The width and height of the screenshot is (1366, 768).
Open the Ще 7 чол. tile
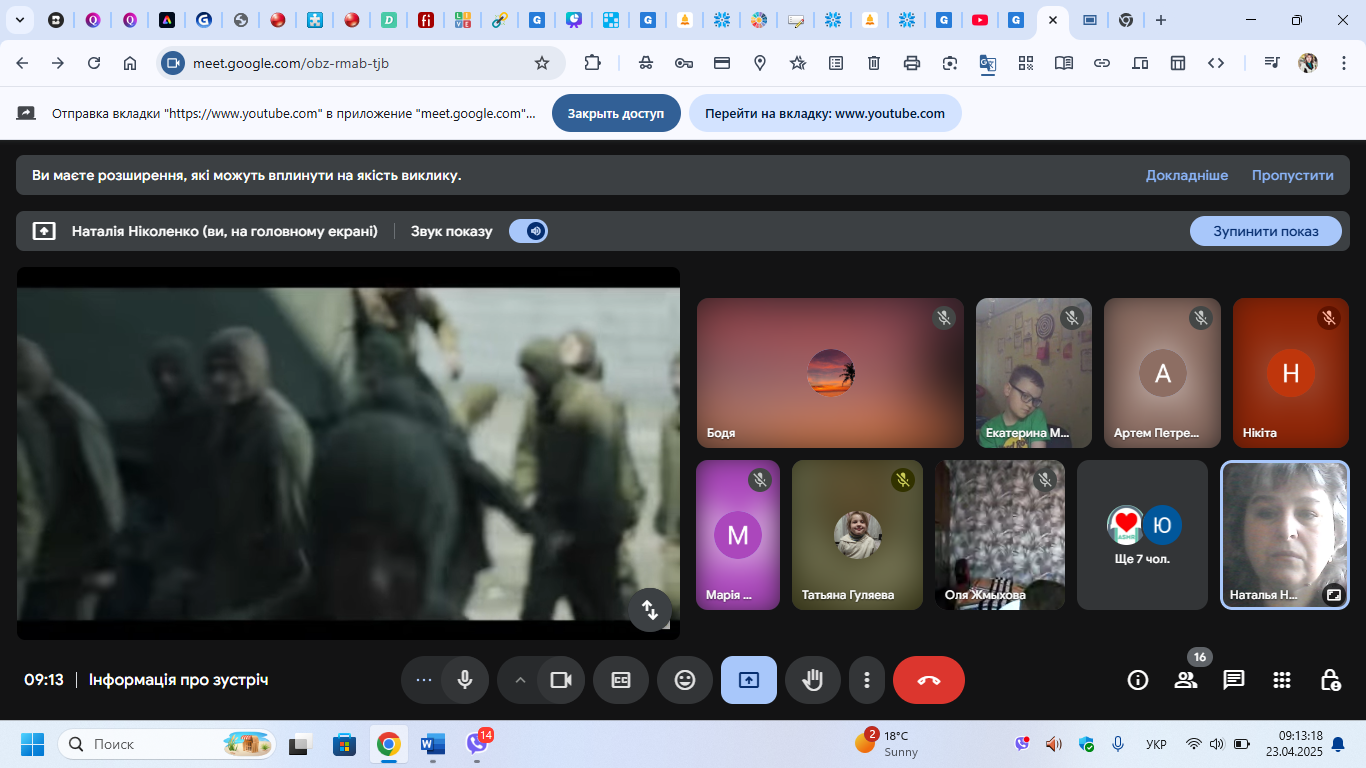pyautogui.click(x=1142, y=535)
